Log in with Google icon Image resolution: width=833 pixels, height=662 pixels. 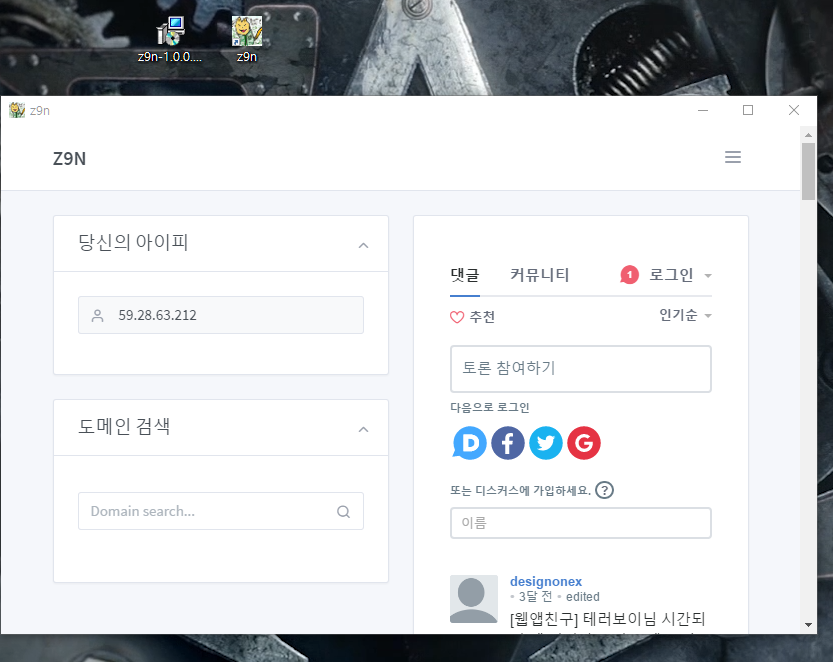(584, 443)
